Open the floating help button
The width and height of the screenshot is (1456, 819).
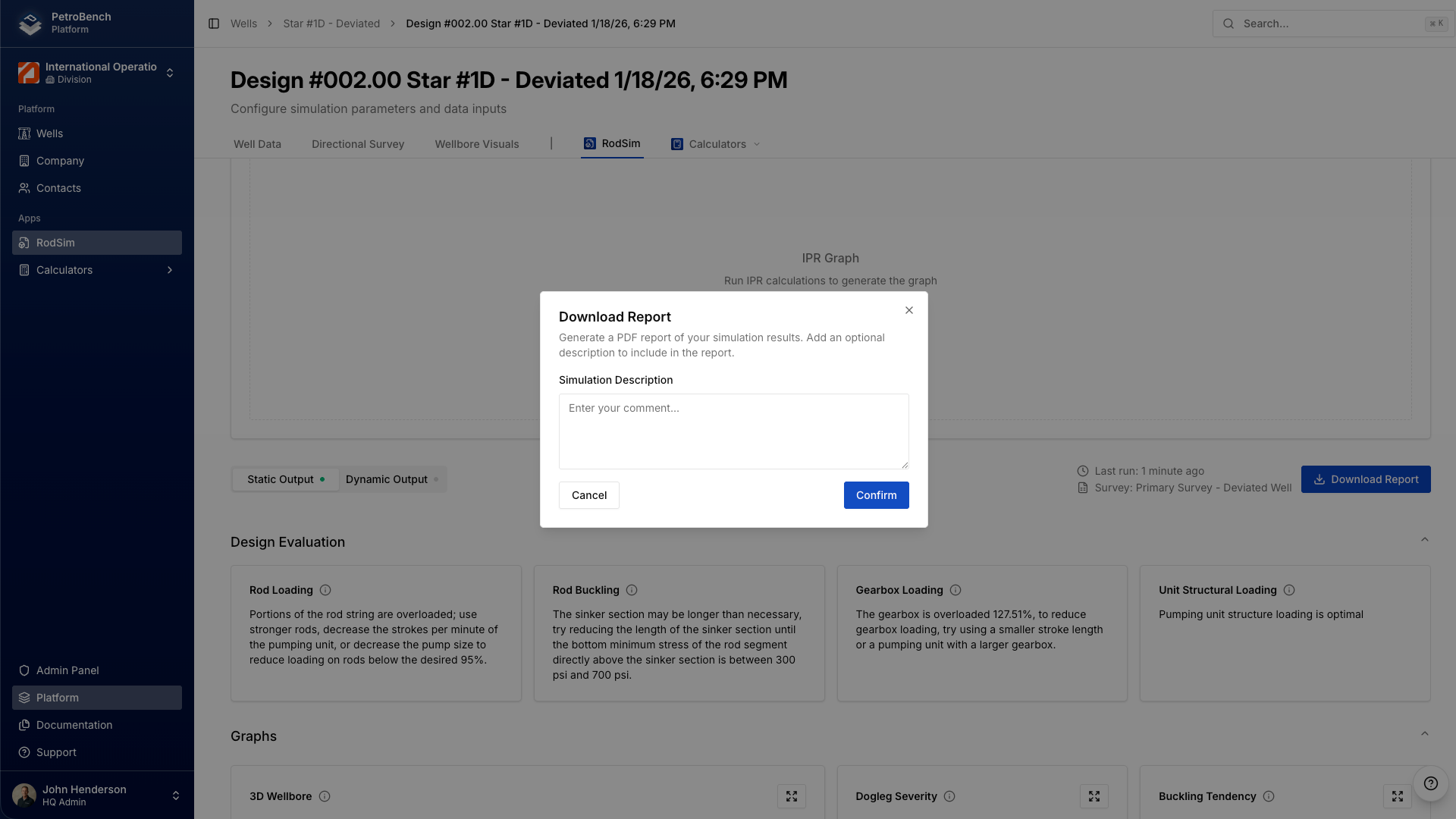point(1431,783)
